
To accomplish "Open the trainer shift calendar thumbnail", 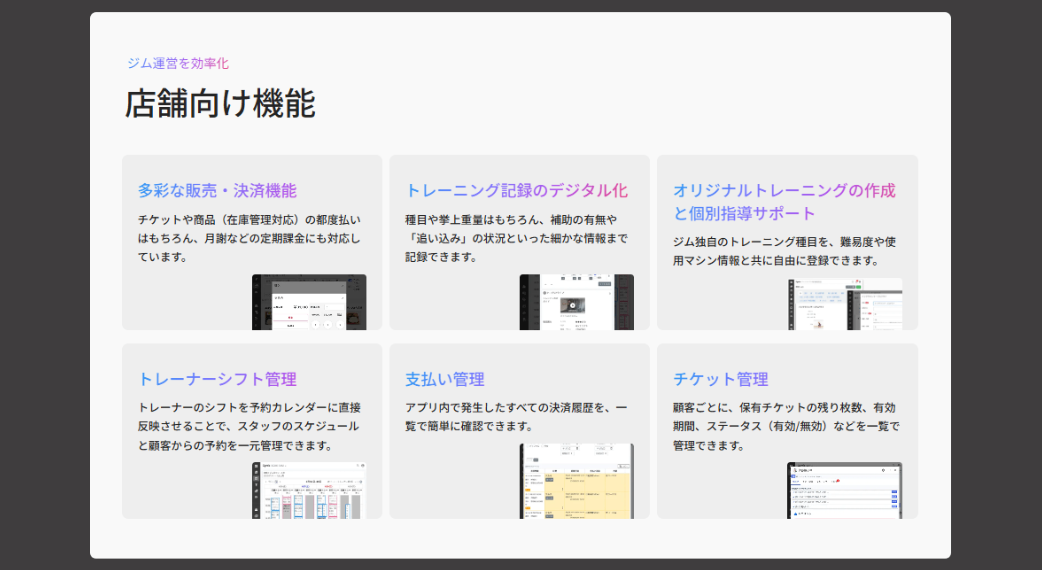I will tap(309, 490).
